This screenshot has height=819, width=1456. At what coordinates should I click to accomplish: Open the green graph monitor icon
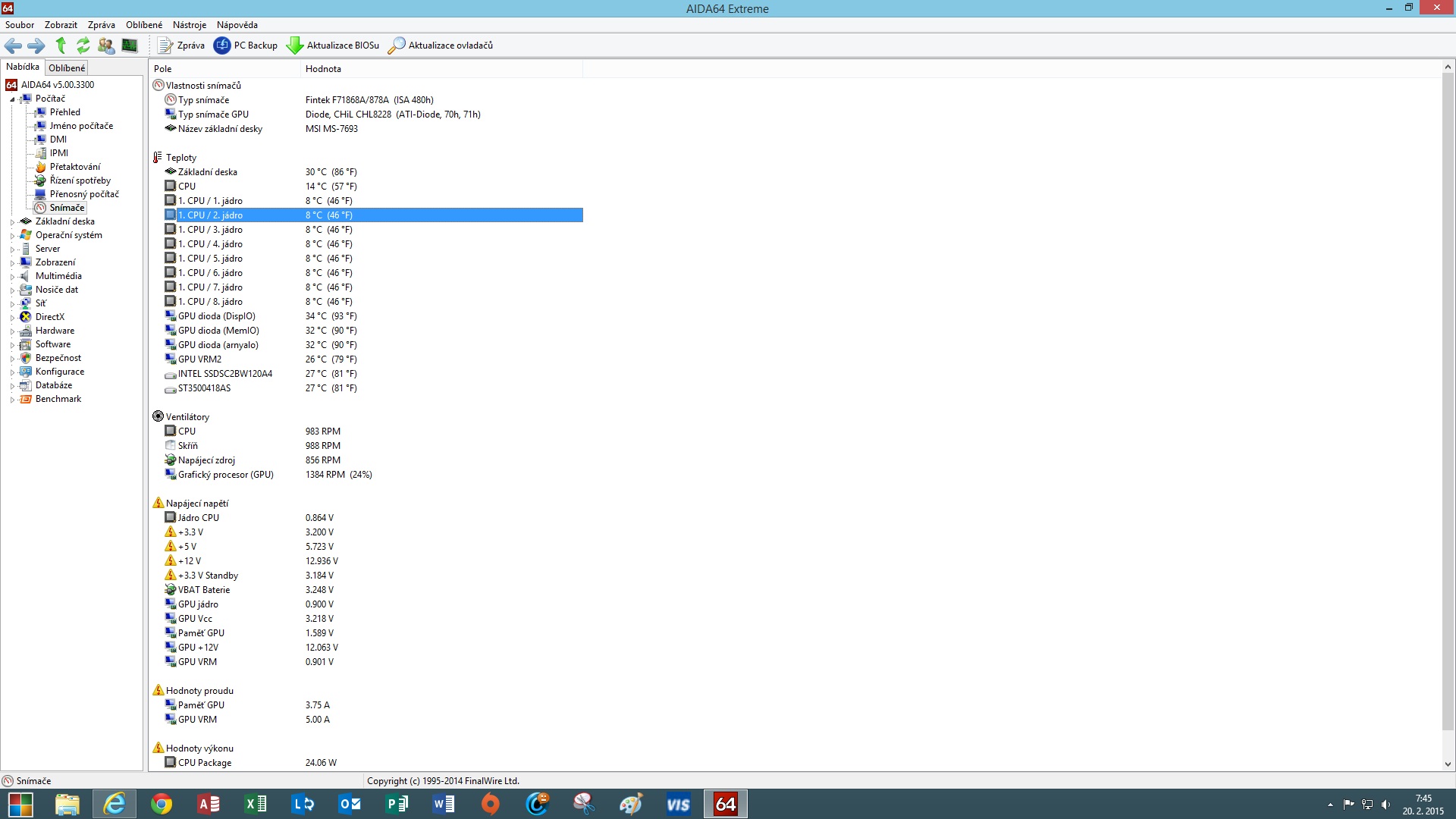tap(130, 45)
